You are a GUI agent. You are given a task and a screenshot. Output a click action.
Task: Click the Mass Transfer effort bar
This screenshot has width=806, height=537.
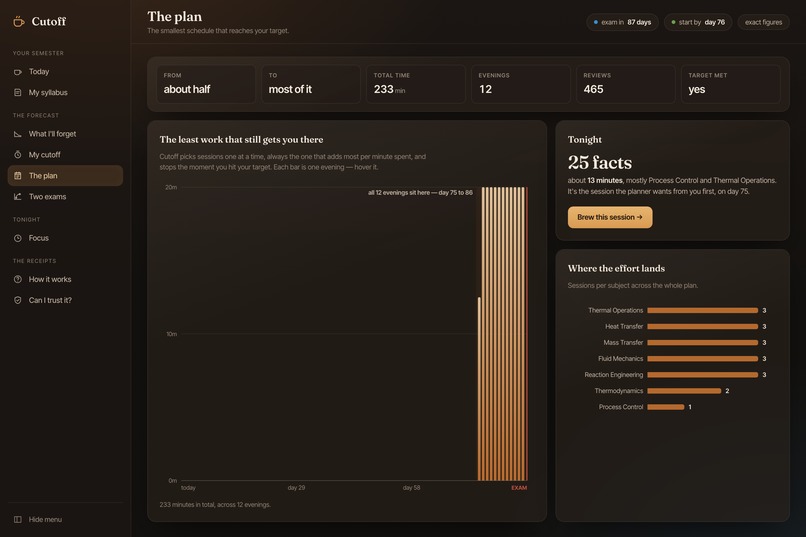[702, 343]
